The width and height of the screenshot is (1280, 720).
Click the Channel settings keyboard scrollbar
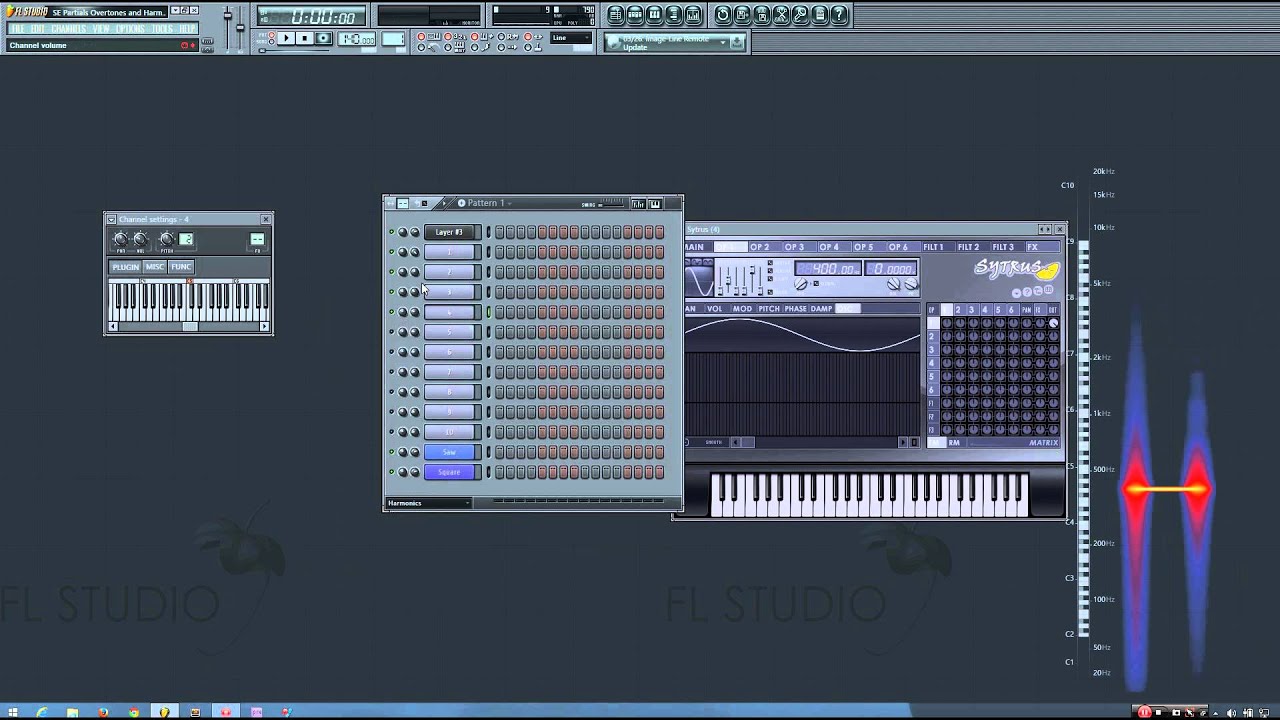click(x=189, y=326)
